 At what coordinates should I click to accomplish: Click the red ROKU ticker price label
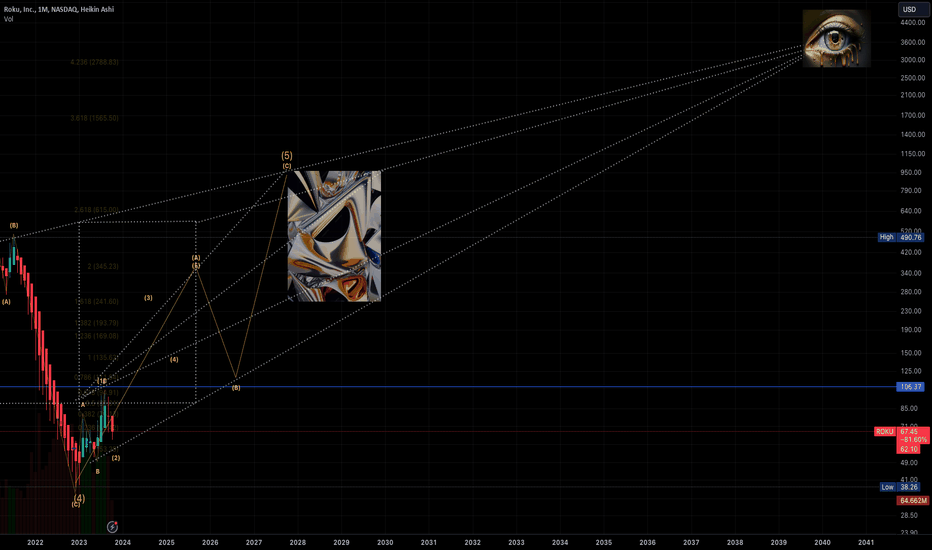point(884,432)
